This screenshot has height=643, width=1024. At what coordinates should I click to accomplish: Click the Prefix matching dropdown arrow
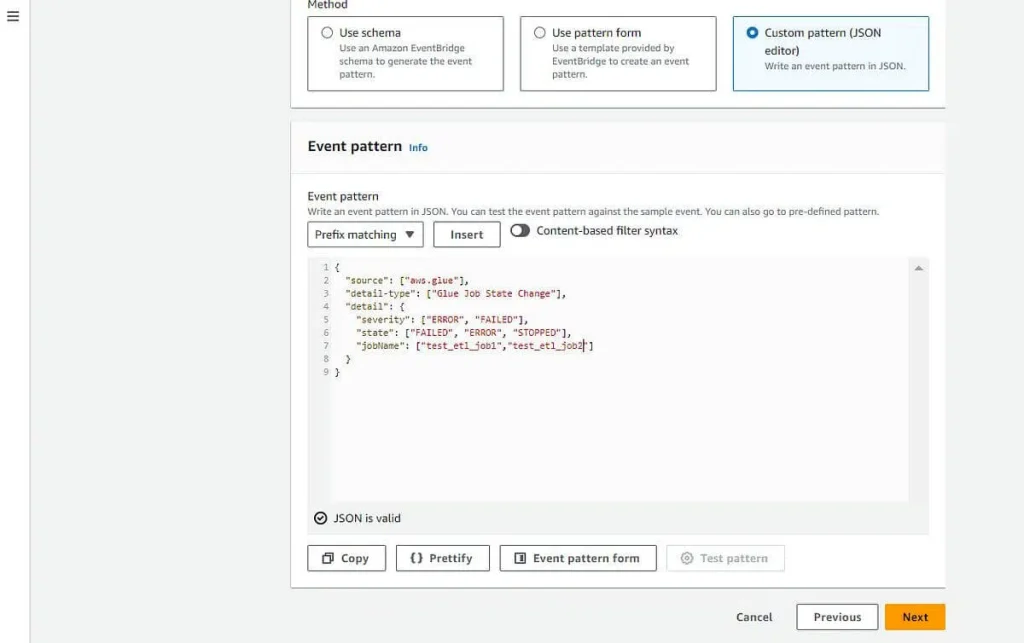click(x=409, y=234)
